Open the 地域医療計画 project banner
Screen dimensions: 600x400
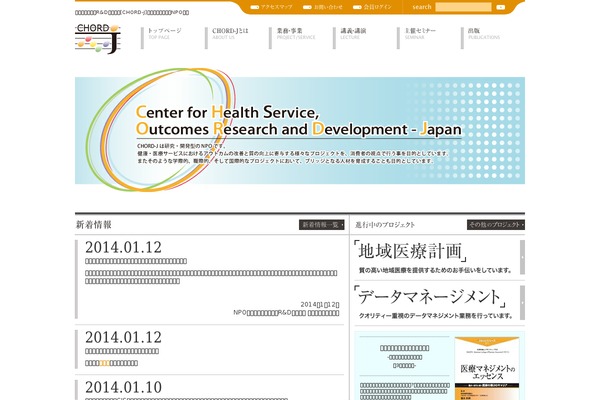[x=439, y=257]
